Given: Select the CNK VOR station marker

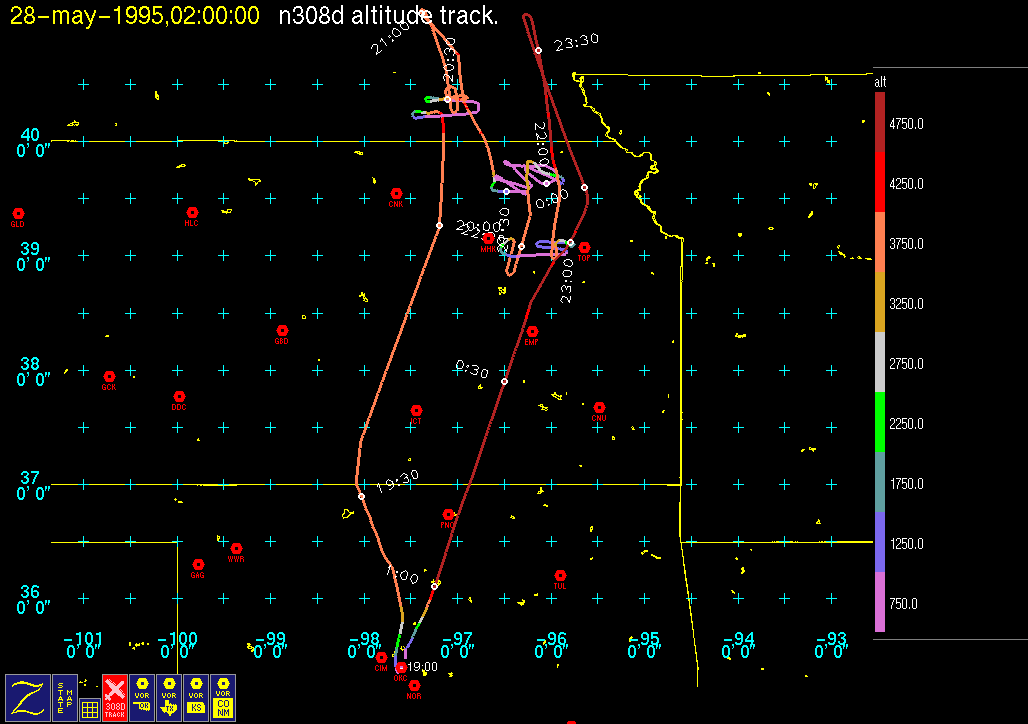Looking at the screenshot, I should [396, 193].
